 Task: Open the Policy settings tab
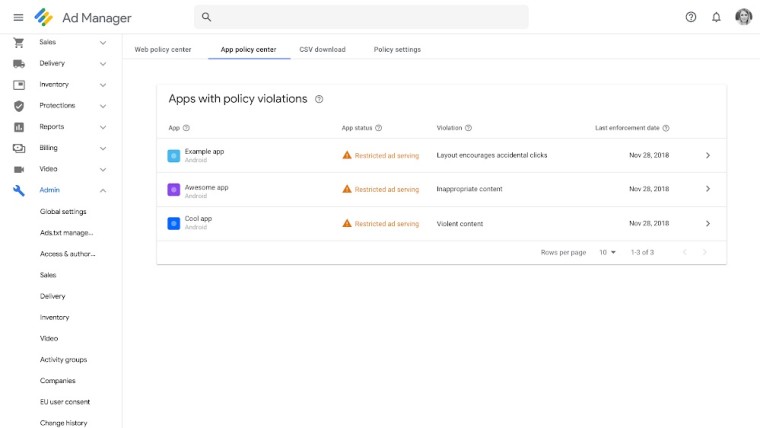[397, 49]
